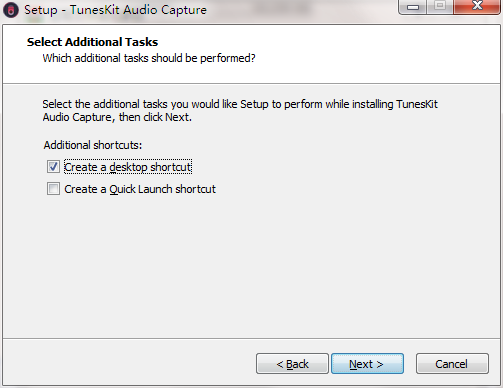503x388 pixels.
Task: Minimize the Setup window
Action: (412, 7)
